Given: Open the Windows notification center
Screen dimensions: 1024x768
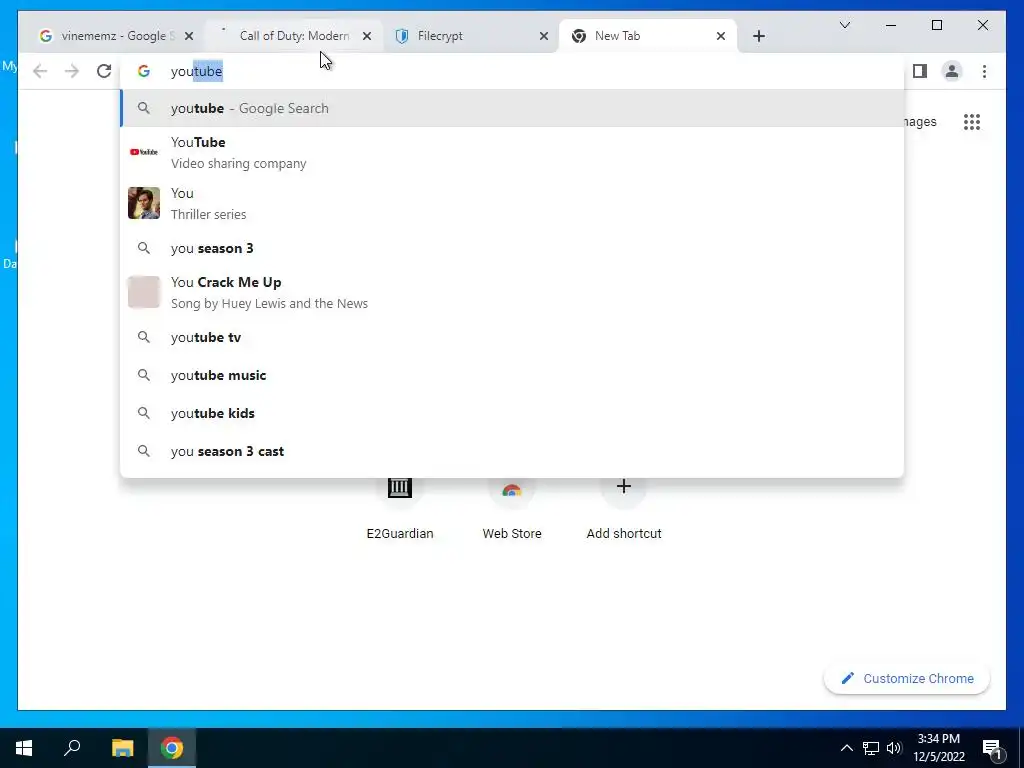Looking at the screenshot, I should 993,748.
